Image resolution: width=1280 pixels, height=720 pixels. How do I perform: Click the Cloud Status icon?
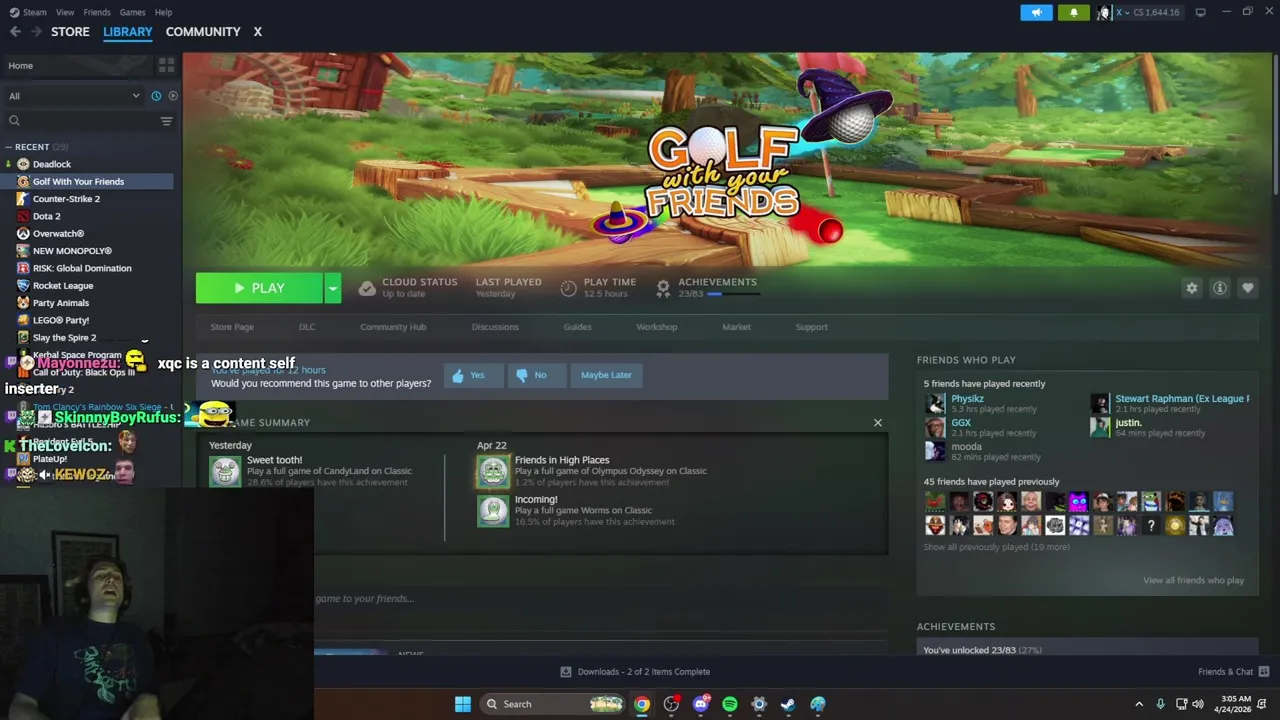click(x=367, y=288)
